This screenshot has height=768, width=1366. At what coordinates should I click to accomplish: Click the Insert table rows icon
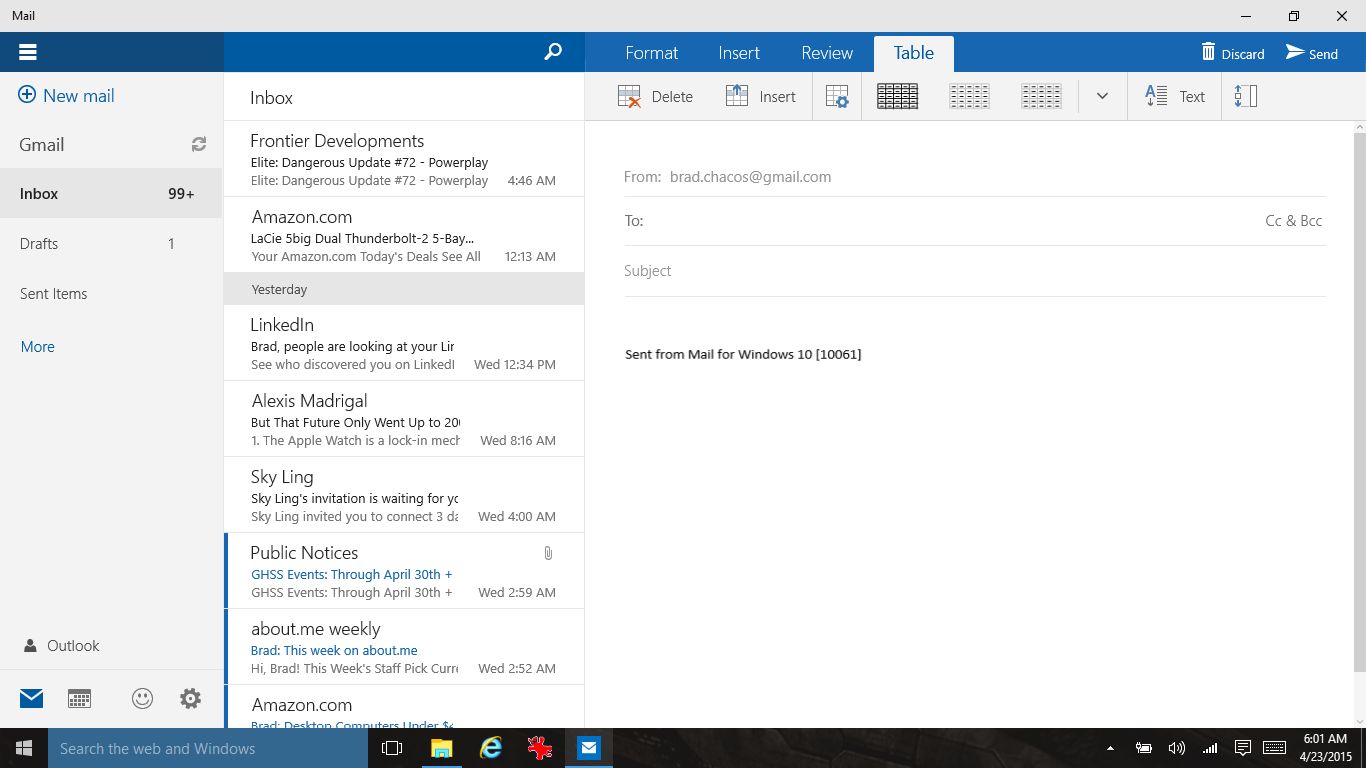point(761,95)
